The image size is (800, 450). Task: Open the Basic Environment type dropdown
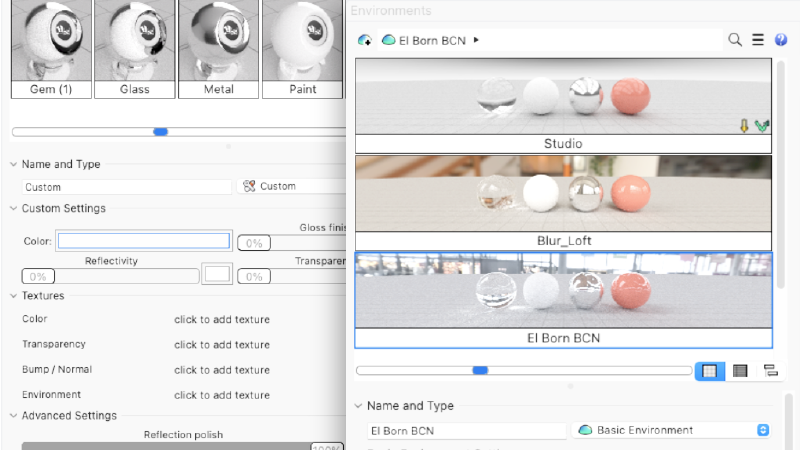[672, 430]
